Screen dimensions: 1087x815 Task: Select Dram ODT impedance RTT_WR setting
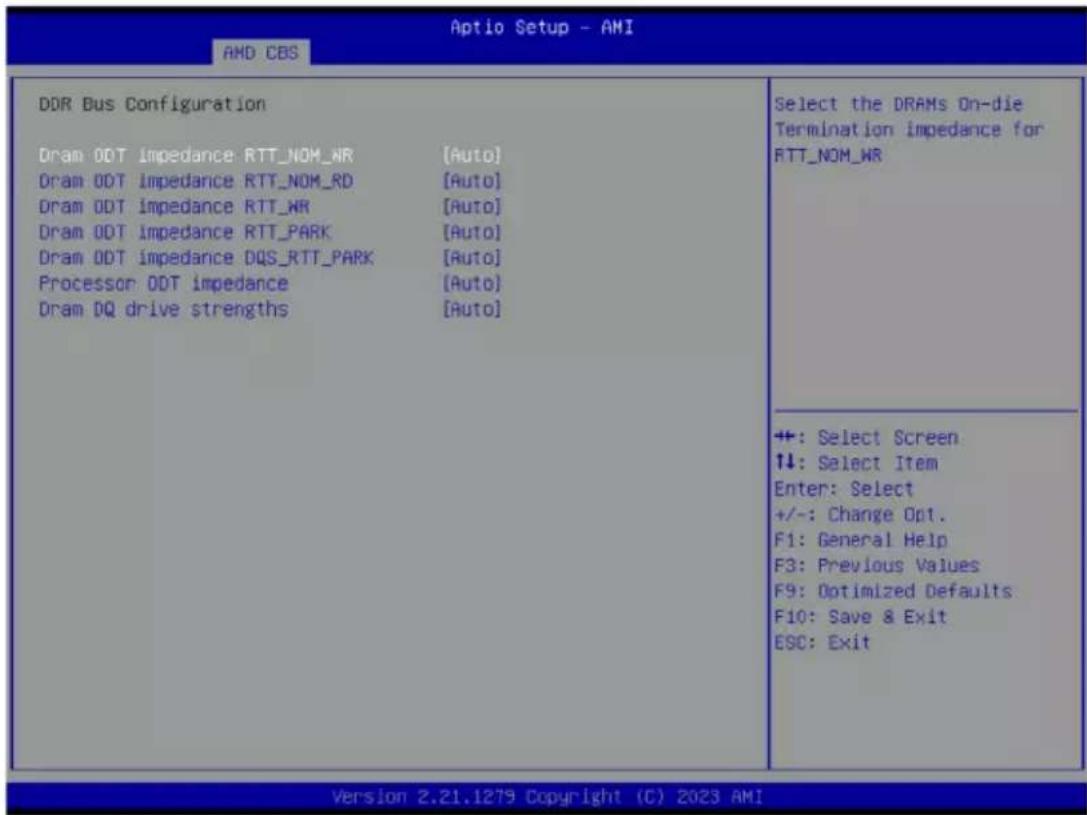pyautogui.click(x=174, y=207)
